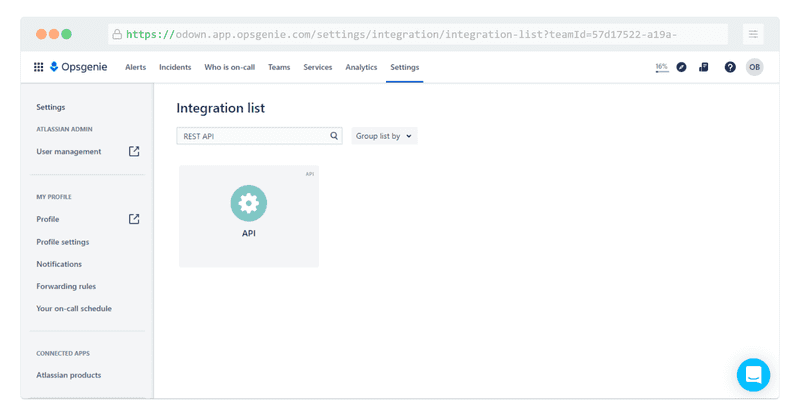Open the browser hamburger menu
The height and width of the screenshot is (415, 800).
[753, 34]
